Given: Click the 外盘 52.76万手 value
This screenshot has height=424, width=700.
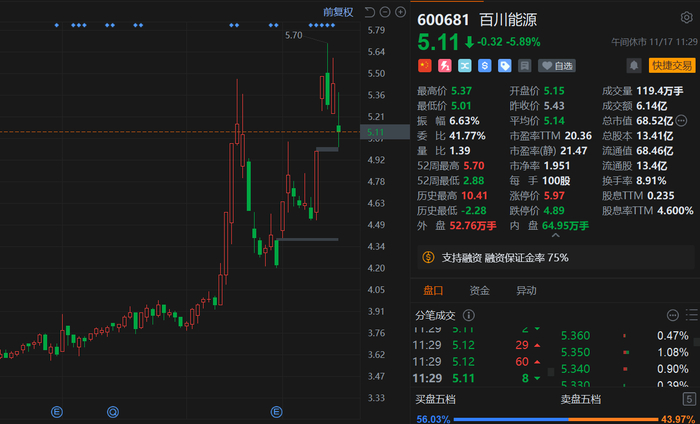Looking at the screenshot, I should [473, 226].
